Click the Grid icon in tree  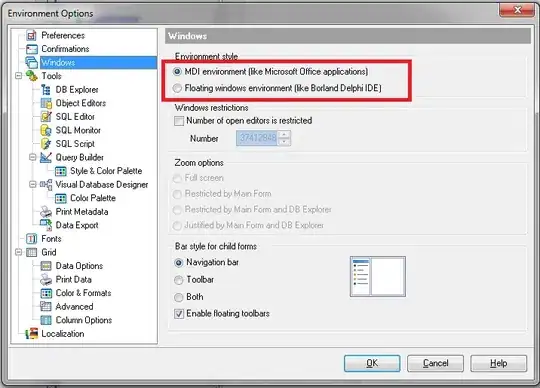[x=32, y=252]
